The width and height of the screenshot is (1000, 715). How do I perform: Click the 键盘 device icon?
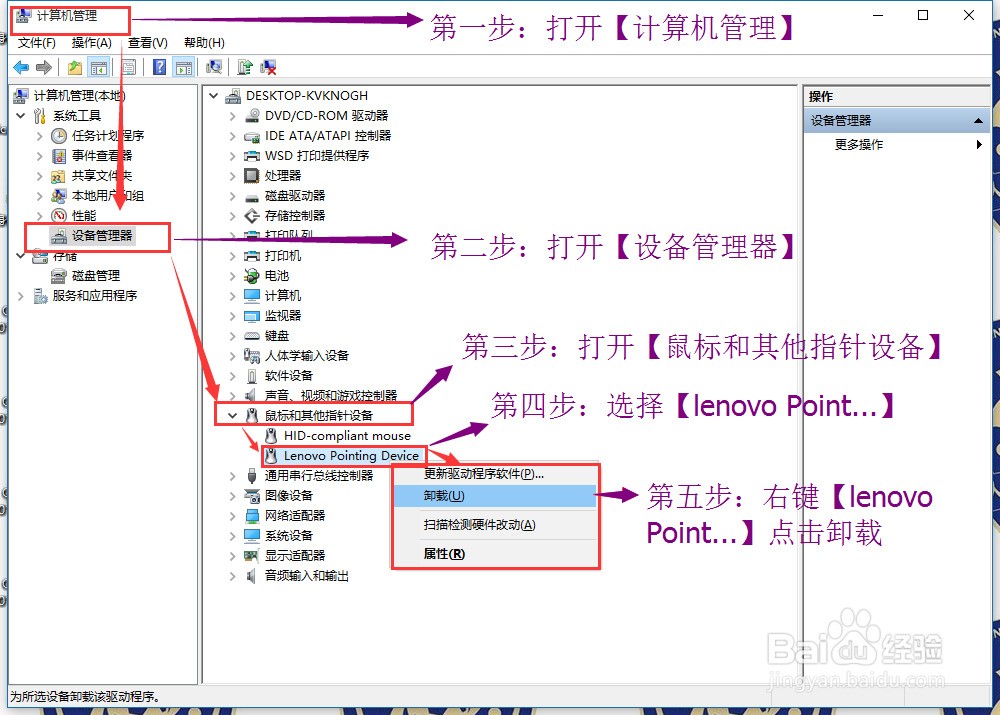pyautogui.click(x=252, y=335)
